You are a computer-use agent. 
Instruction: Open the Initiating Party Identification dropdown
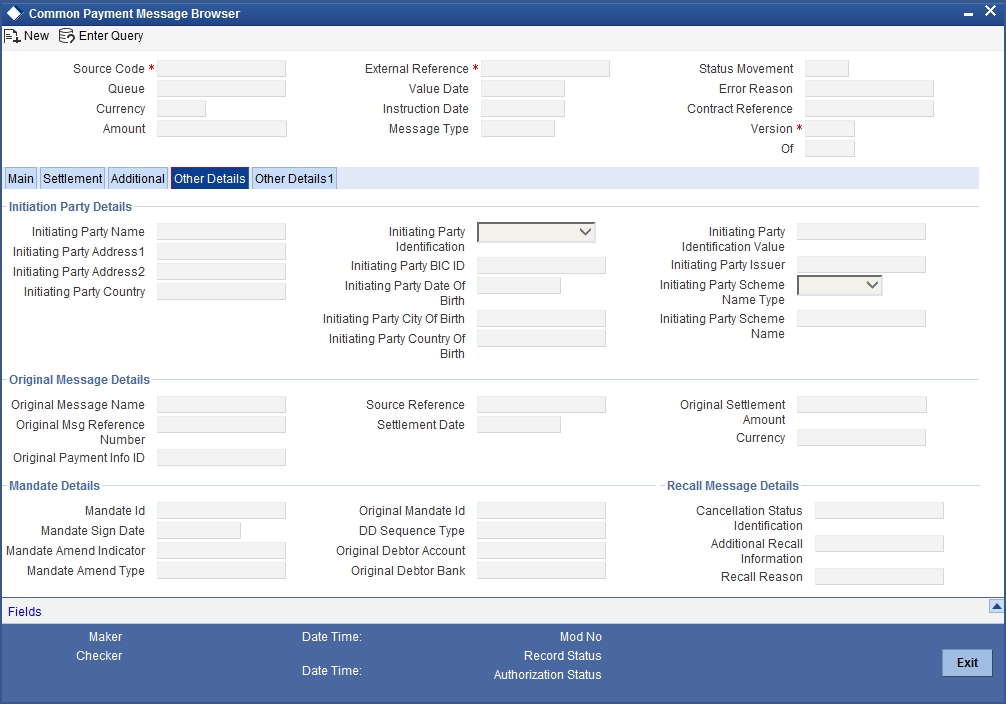[x=536, y=232]
